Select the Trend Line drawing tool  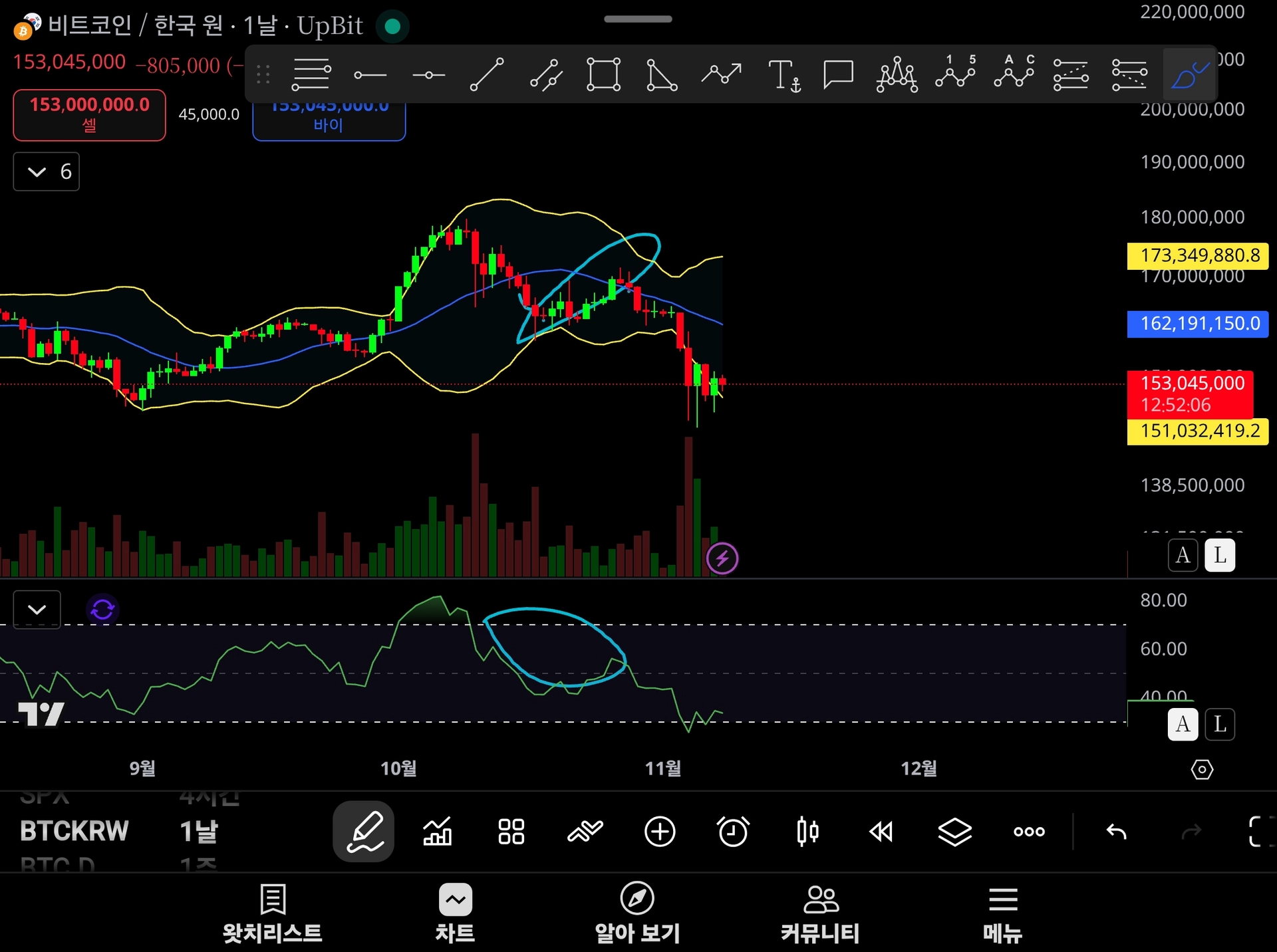click(486, 74)
